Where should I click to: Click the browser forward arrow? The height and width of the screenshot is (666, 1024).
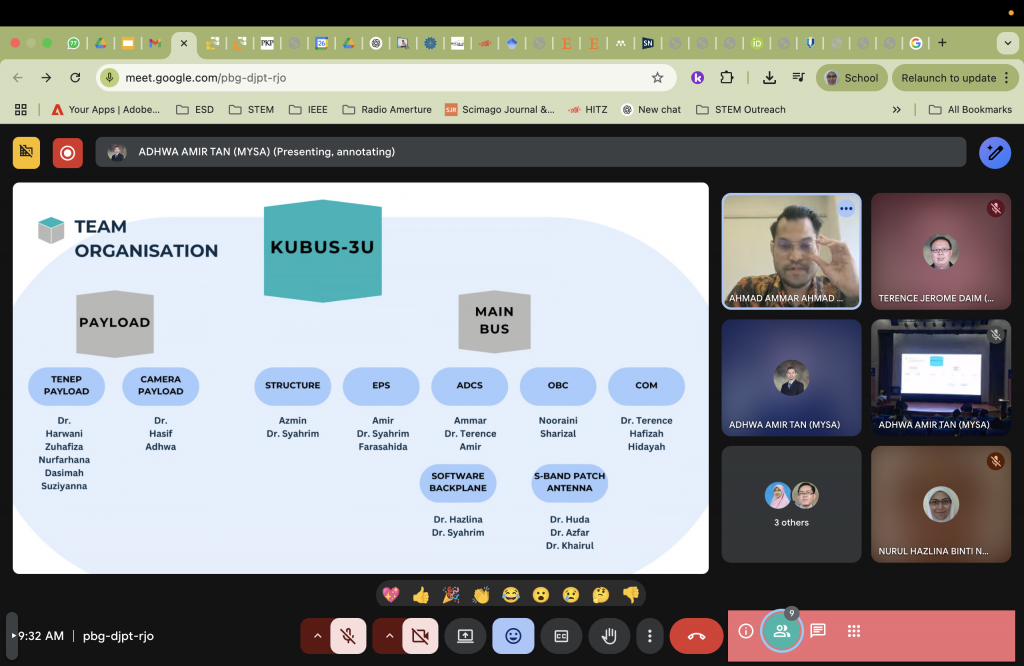point(46,78)
